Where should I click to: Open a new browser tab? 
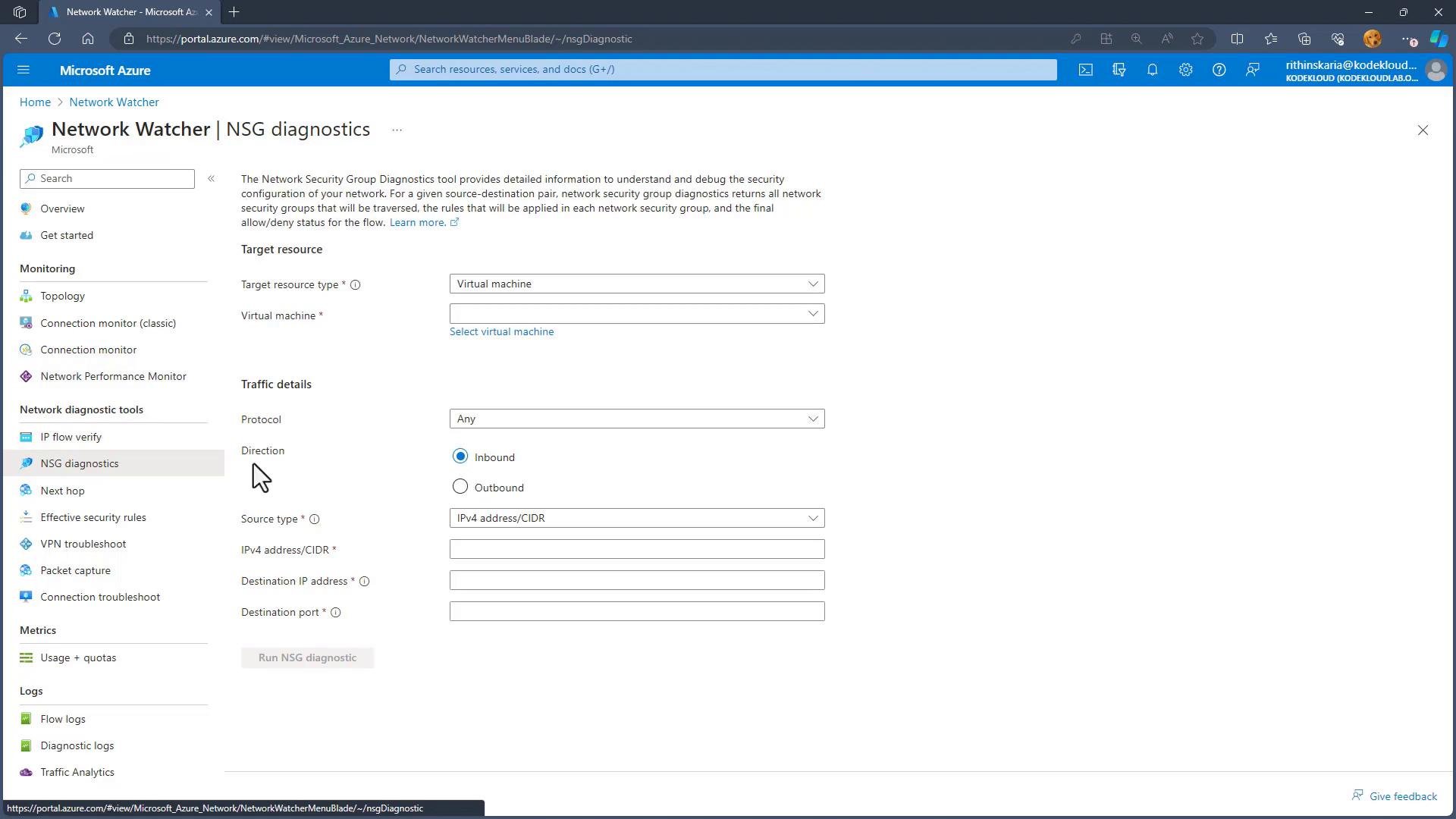(234, 12)
